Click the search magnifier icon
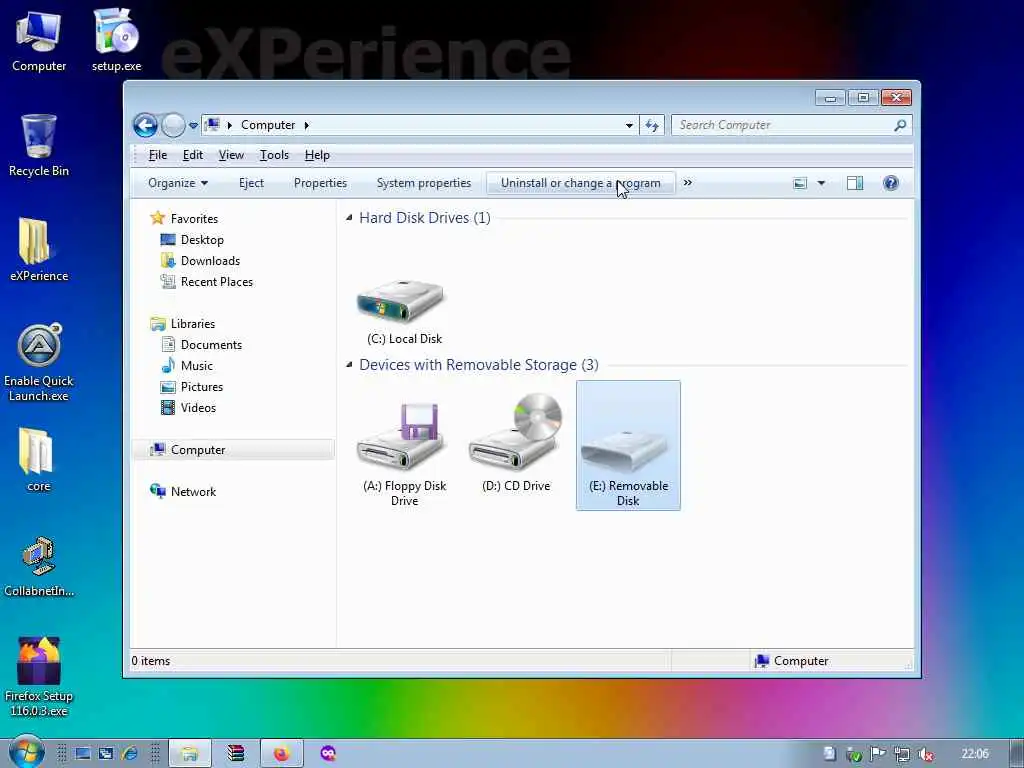1024x768 pixels. tap(900, 125)
